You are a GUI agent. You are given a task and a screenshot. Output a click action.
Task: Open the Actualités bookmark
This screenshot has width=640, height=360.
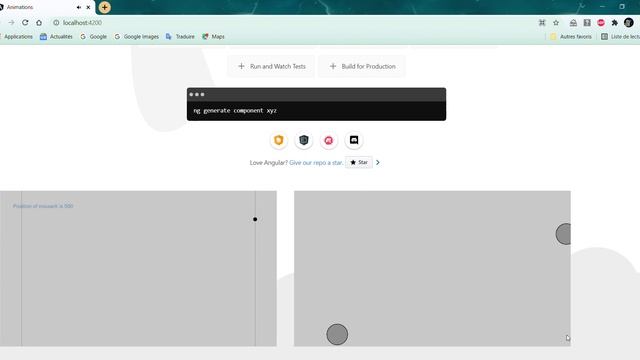(x=56, y=37)
